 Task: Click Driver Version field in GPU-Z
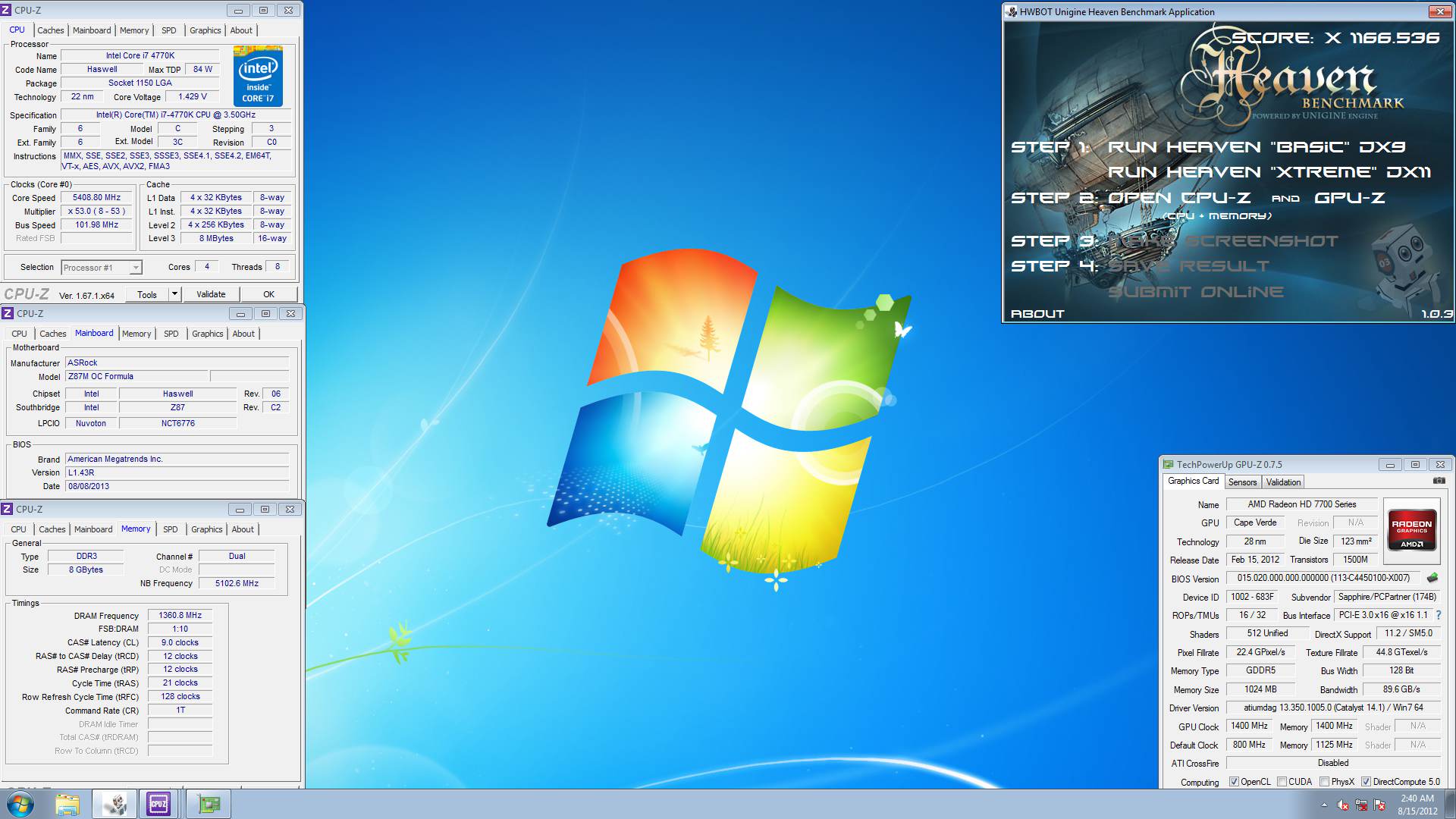click(x=1333, y=708)
